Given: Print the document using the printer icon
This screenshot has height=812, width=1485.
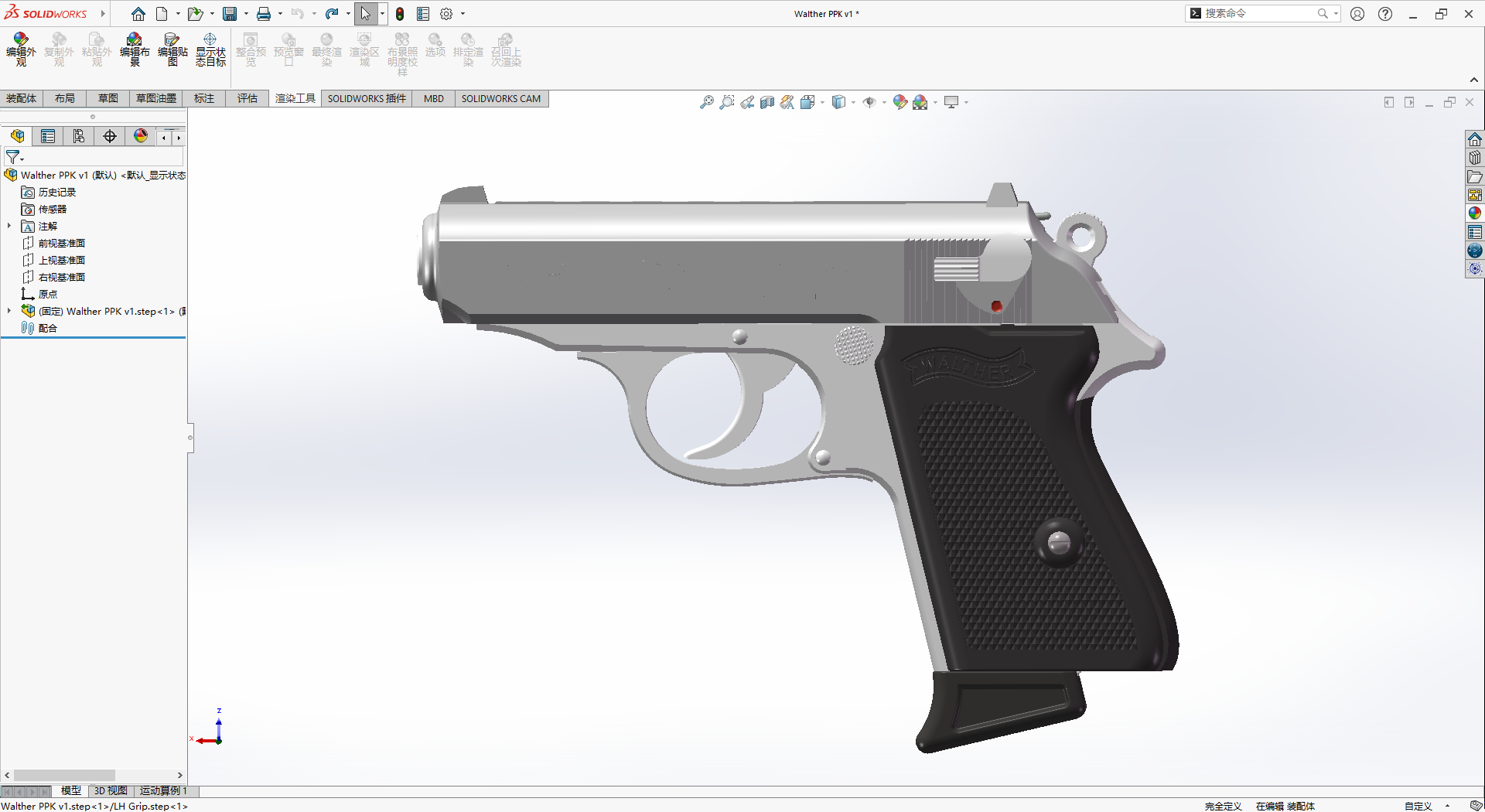Looking at the screenshot, I should coord(264,14).
